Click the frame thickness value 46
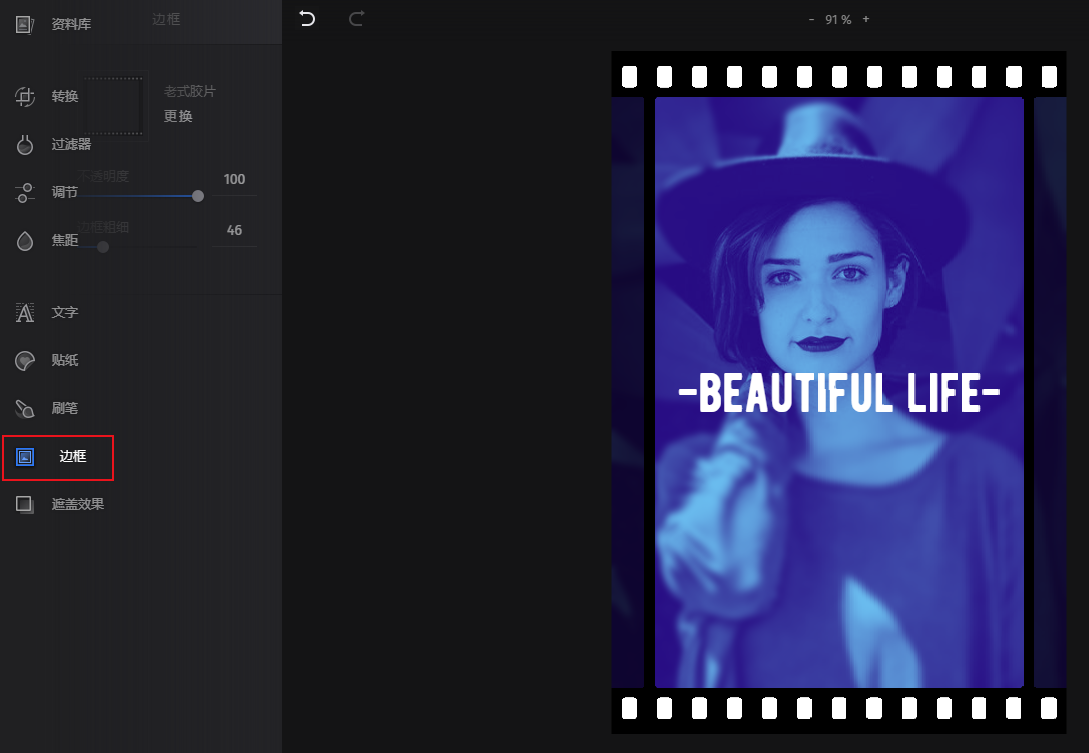The width and height of the screenshot is (1089, 753). tap(234, 230)
